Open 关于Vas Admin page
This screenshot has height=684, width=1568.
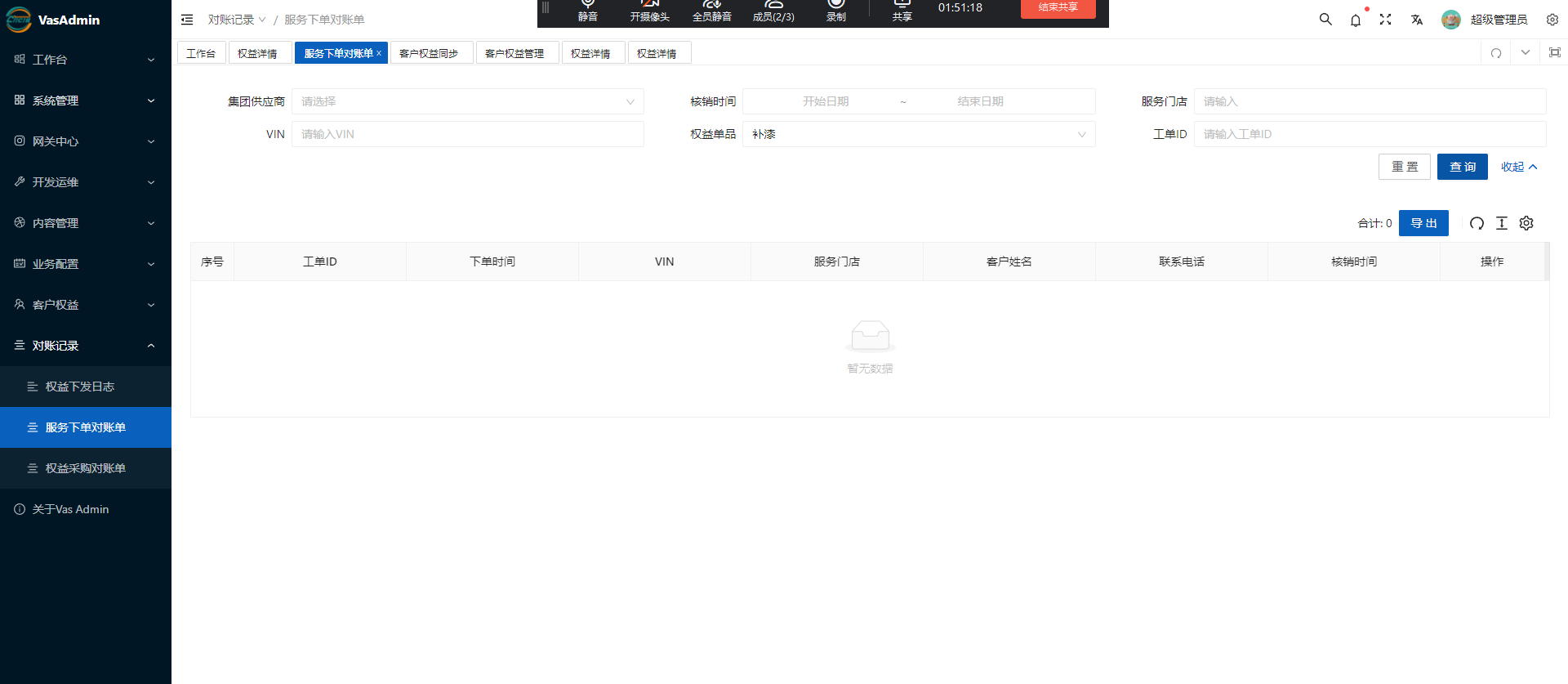tap(86, 509)
